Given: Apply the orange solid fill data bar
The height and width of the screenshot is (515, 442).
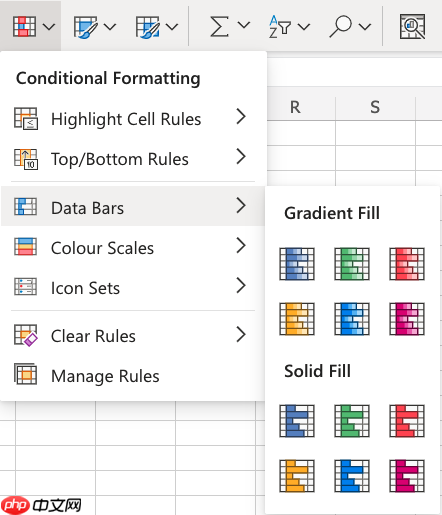Looking at the screenshot, I should [x=297, y=476].
